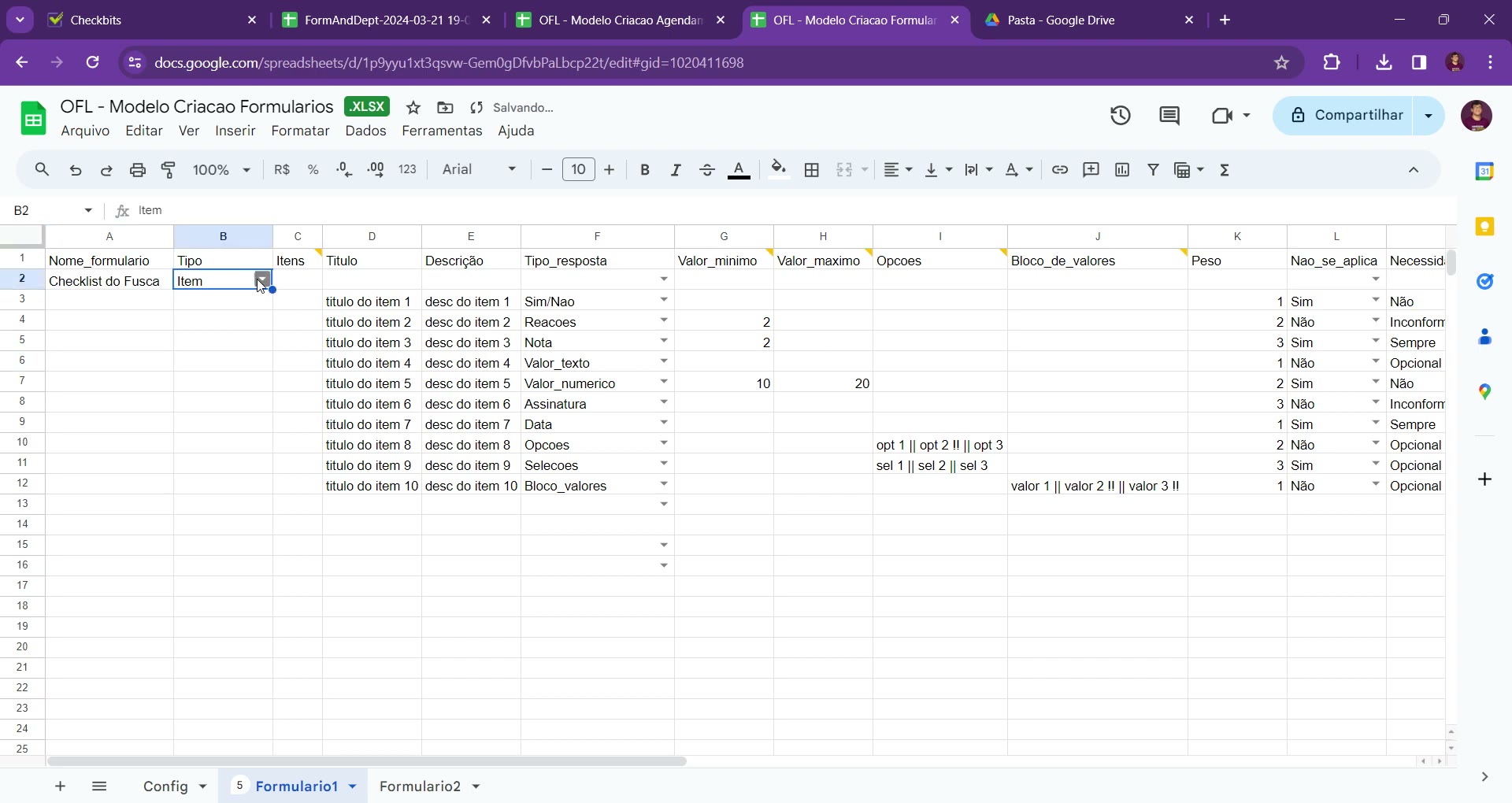Open vertical align dropdown
The image size is (1512, 803).
click(938, 169)
